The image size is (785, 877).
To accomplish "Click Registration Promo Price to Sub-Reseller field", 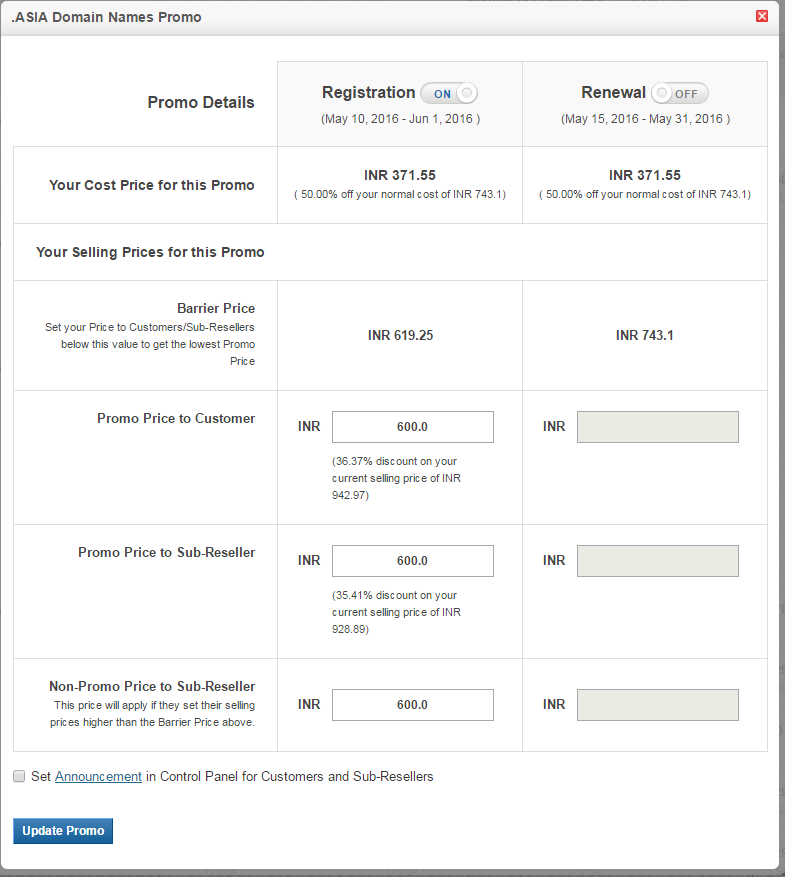I will [x=412, y=561].
